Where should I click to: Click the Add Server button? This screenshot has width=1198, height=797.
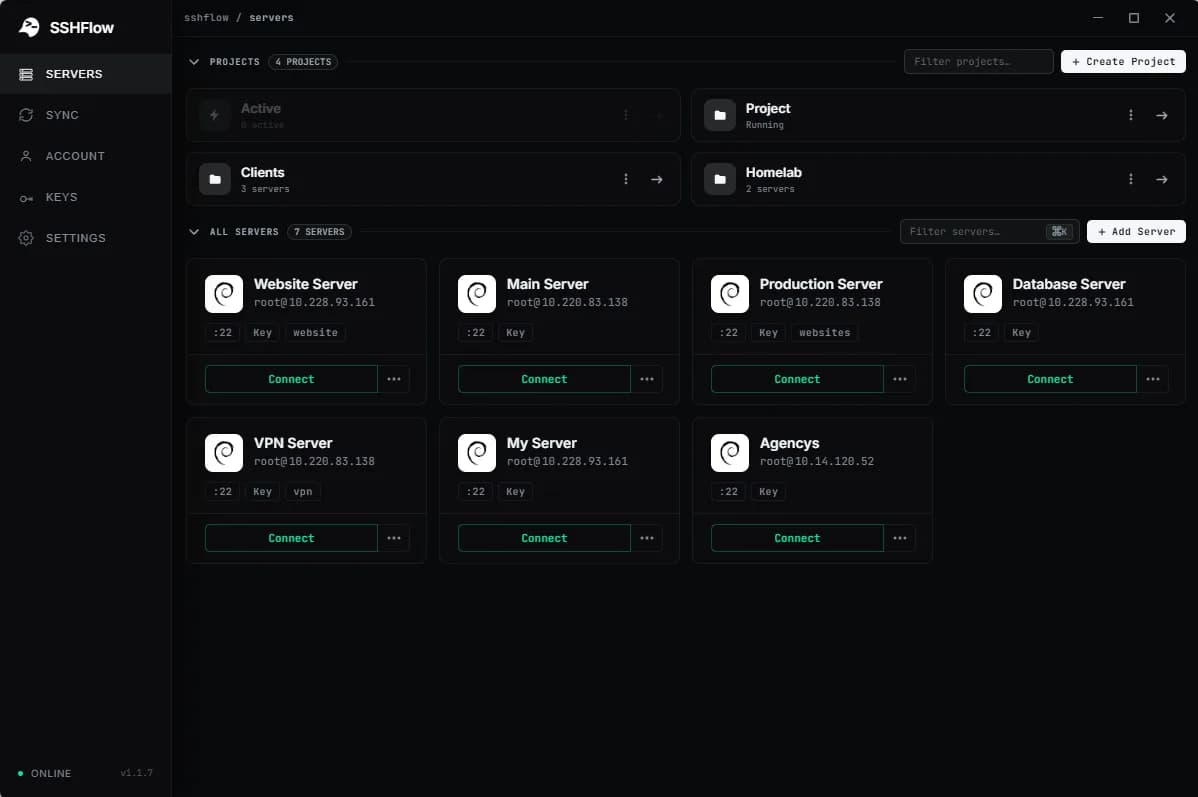click(x=1136, y=232)
